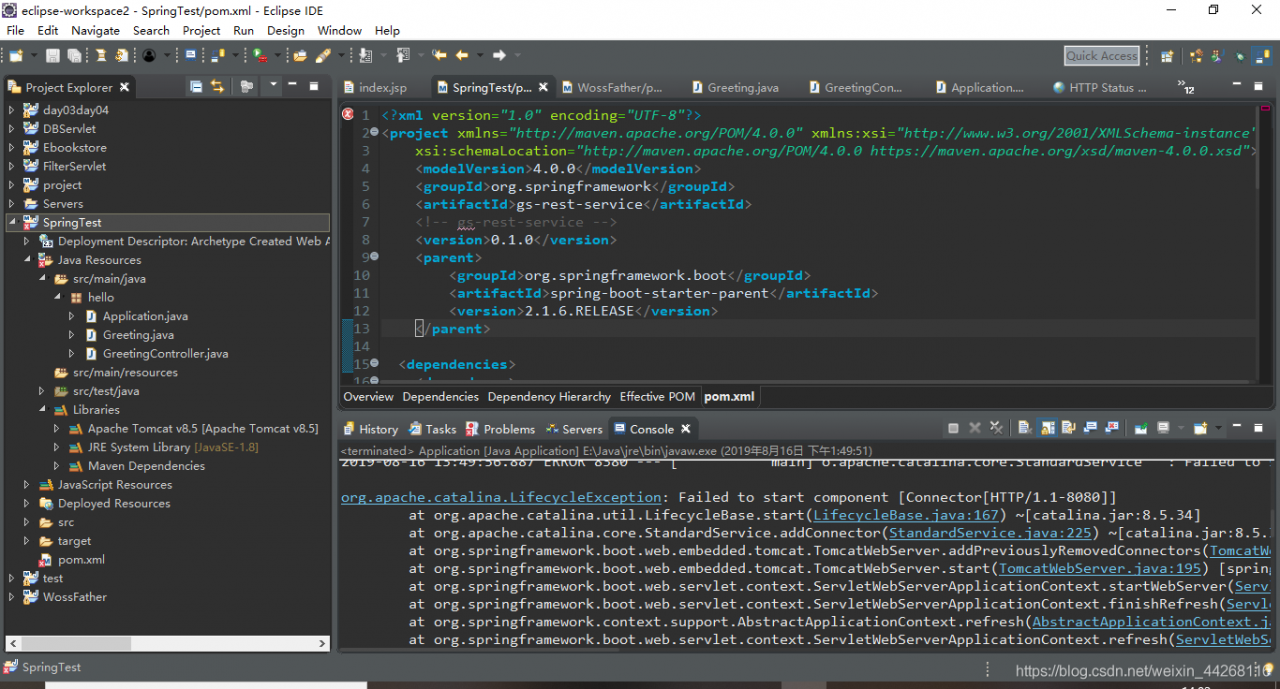The image size is (1280, 689).
Task: Pin the Console view
Action: coord(1140,428)
